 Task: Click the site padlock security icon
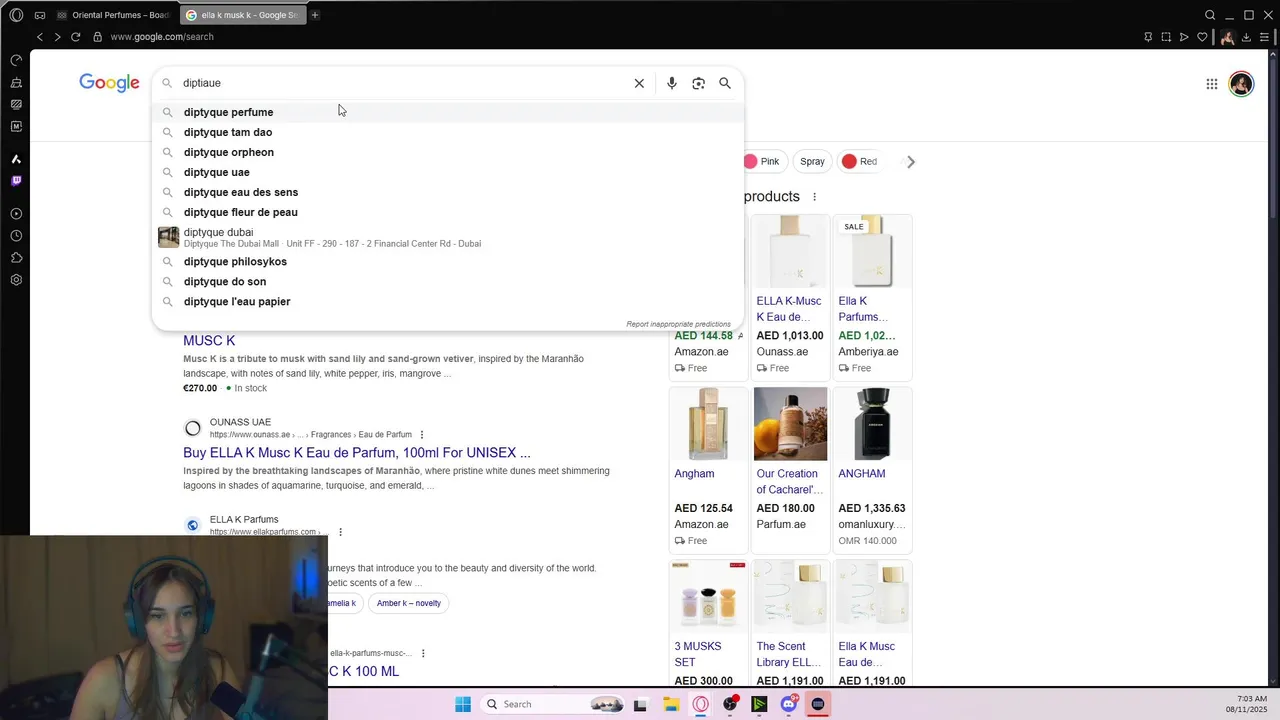pos(97,37)
